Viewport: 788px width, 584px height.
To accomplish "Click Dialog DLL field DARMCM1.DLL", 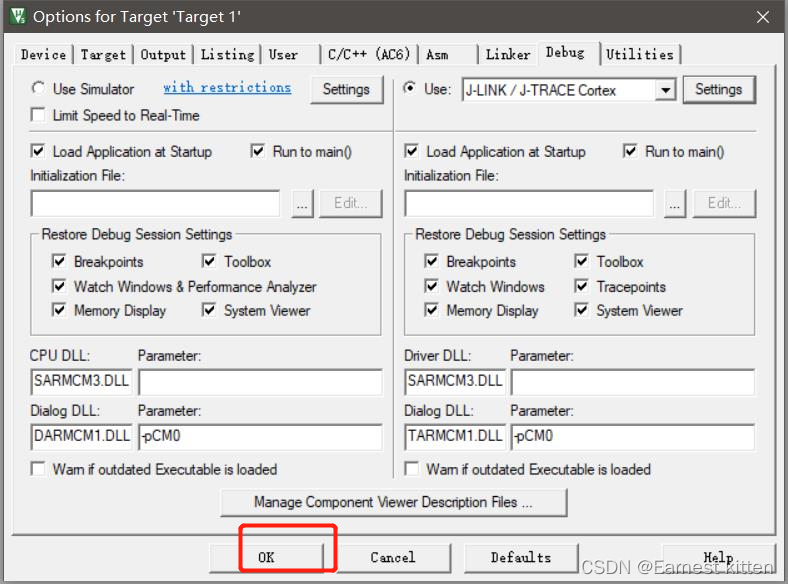I will (81, 436).
